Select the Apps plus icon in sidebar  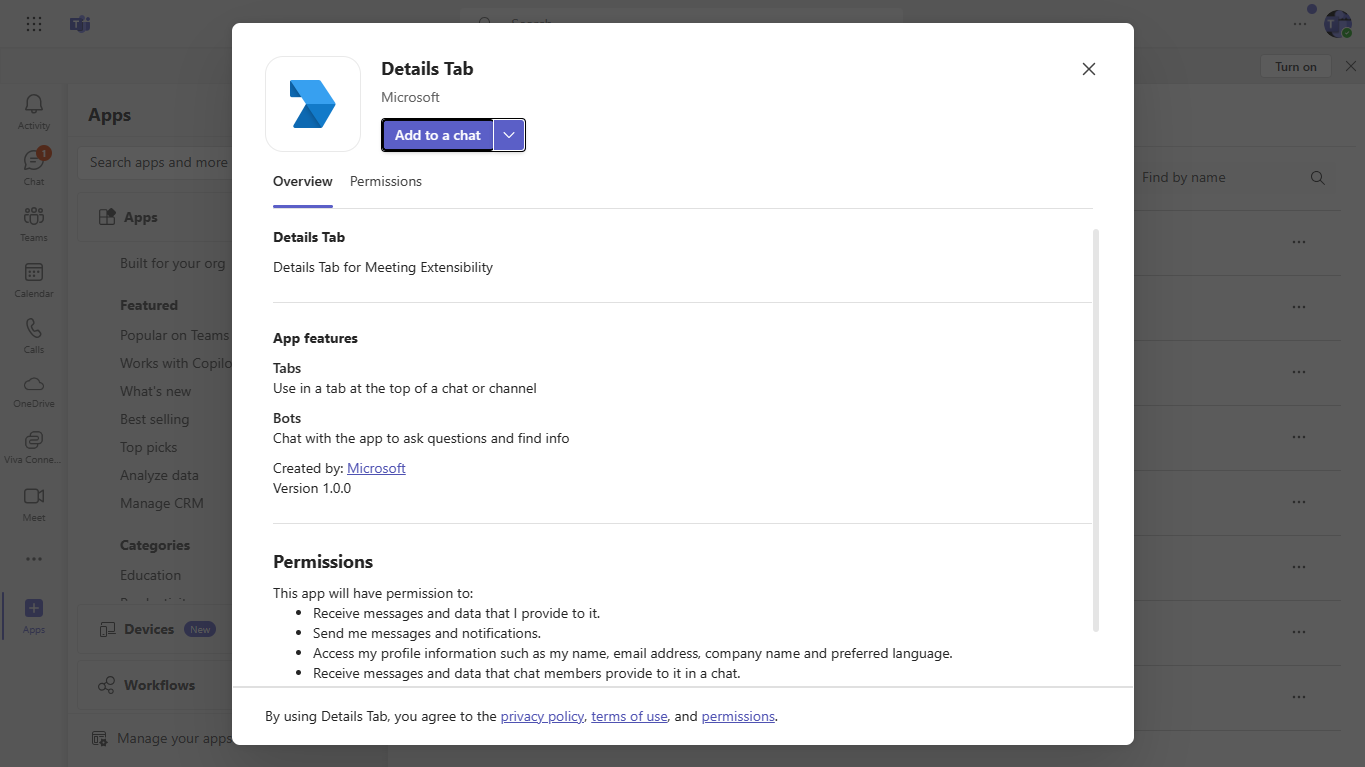coord(34,615)
